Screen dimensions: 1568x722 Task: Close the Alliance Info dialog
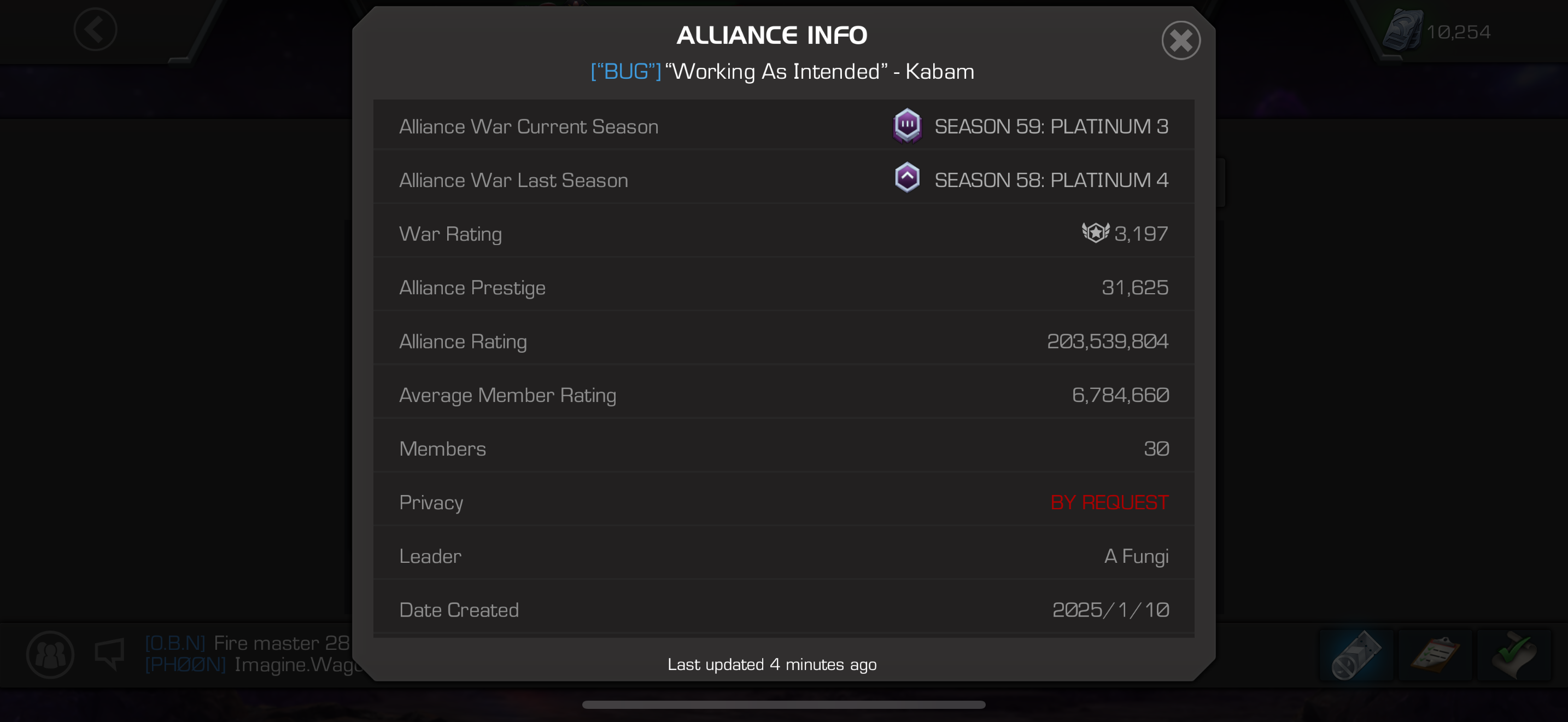(x=1180, y=41)
